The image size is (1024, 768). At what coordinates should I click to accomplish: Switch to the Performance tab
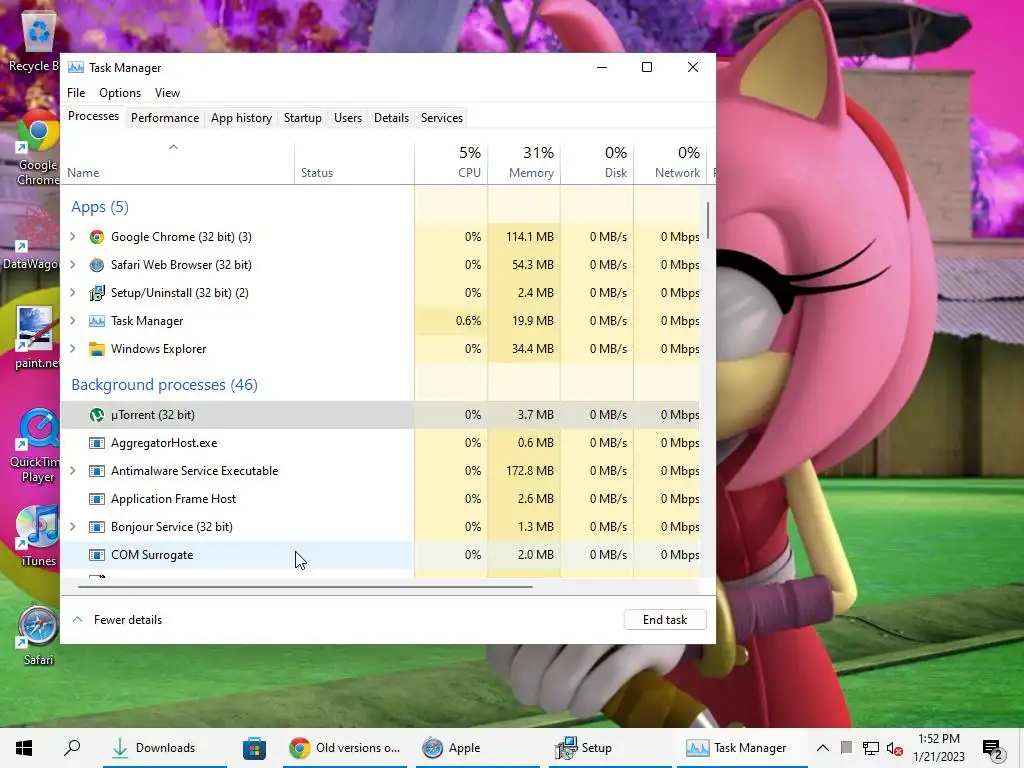point(165,118)
